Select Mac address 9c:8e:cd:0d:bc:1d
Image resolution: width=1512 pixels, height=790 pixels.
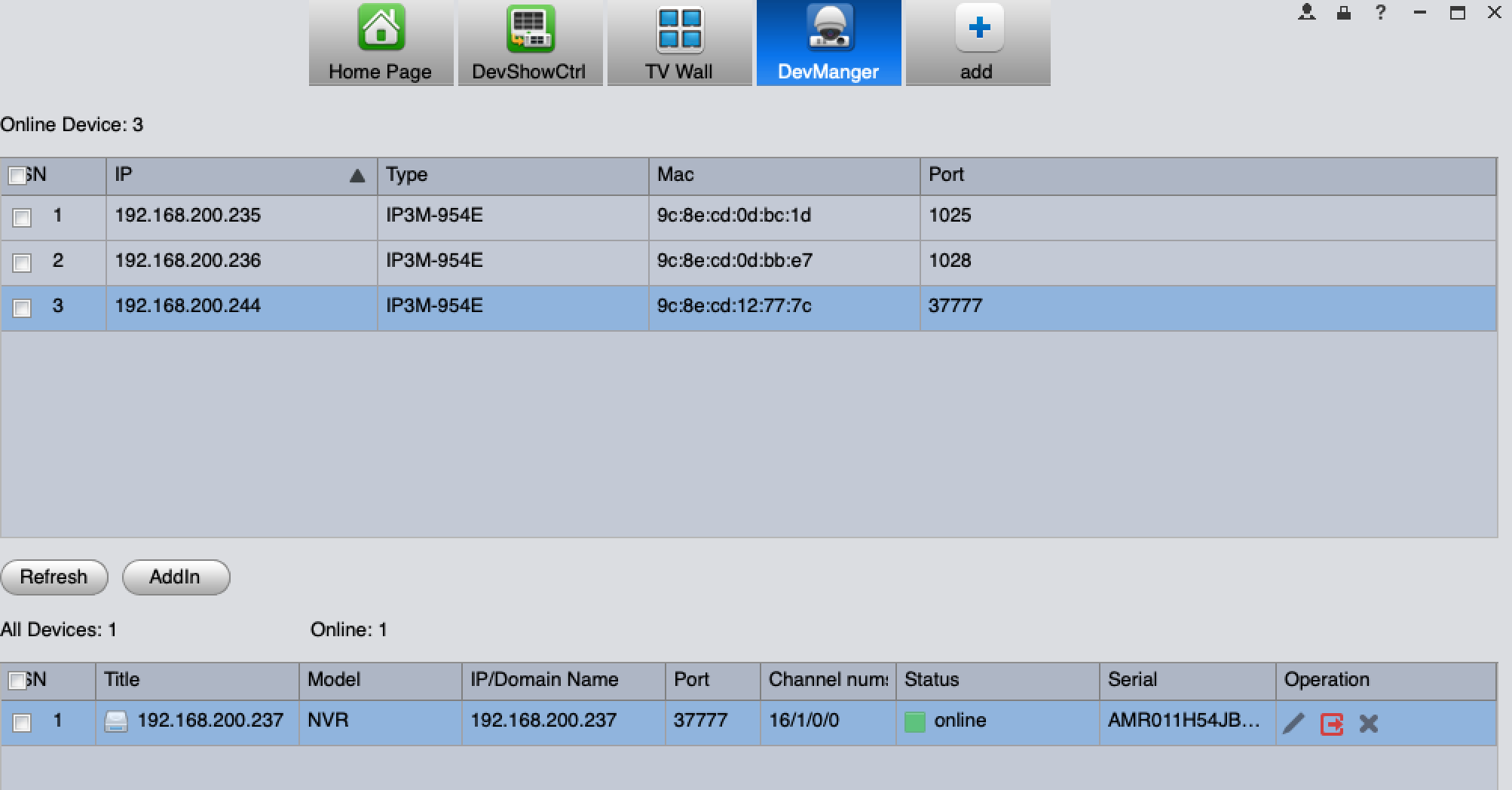tap(734, 216)
